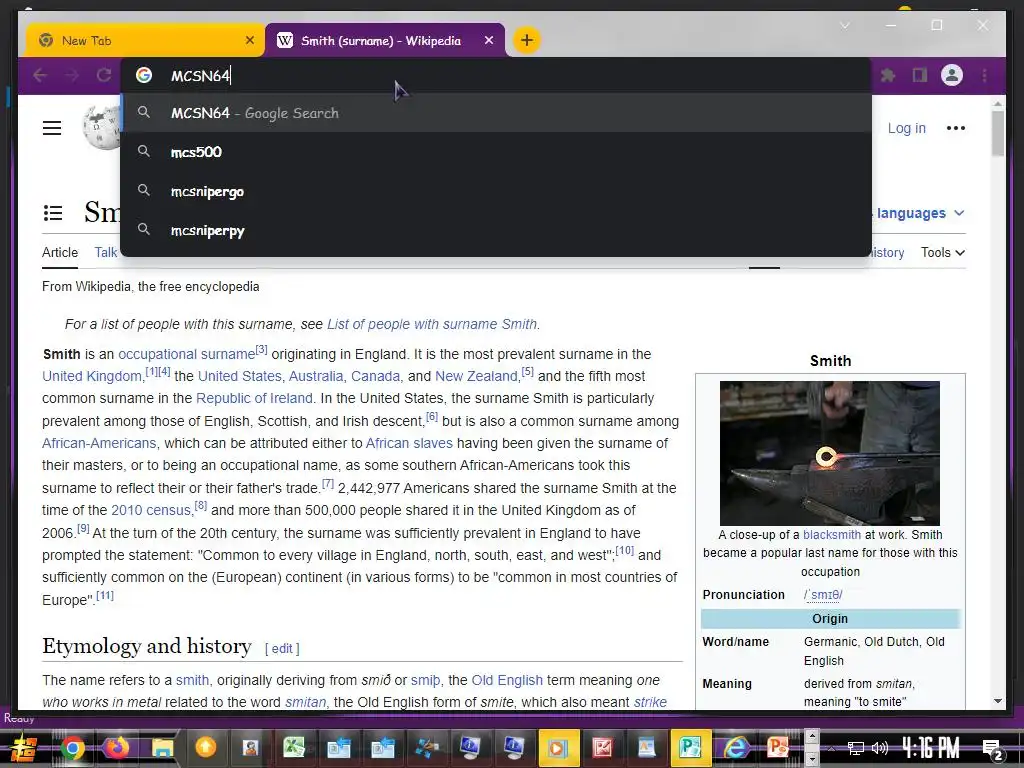This screenshot has width=1024, height=768.
Task: Open Chrome's three-dot menu
Action: [x=984, y=76]
